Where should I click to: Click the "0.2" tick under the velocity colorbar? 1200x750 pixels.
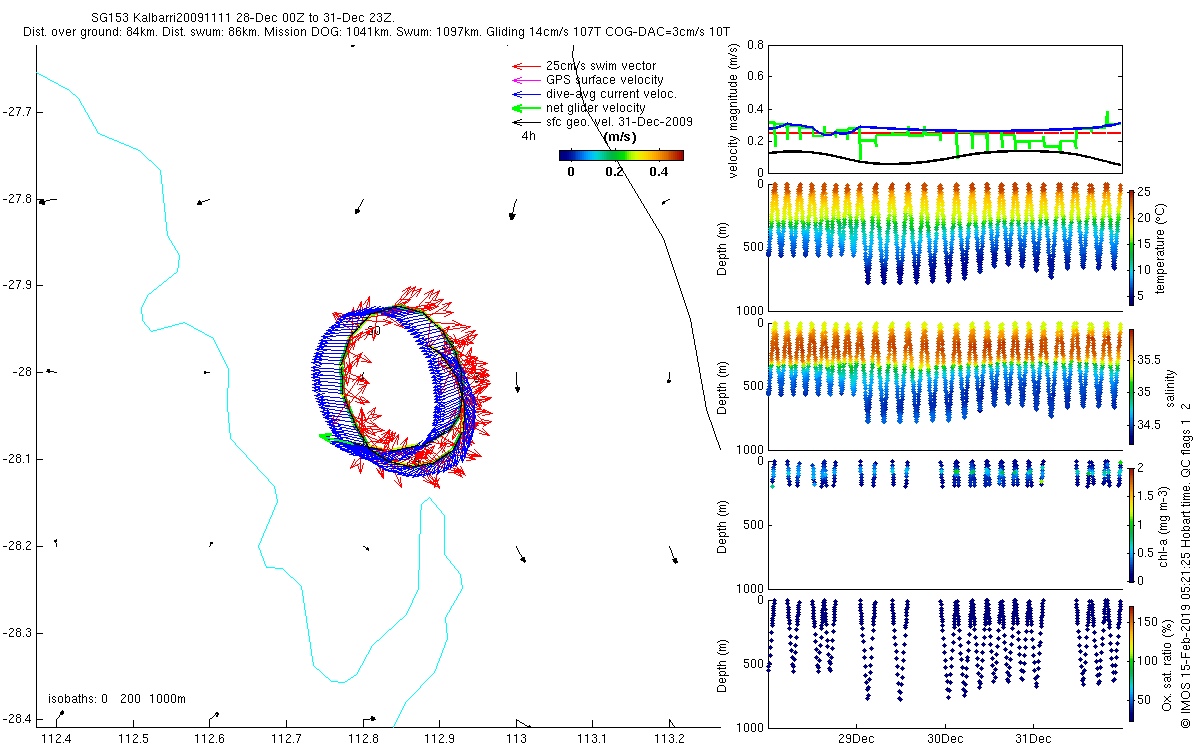click(x=614, y=172)
